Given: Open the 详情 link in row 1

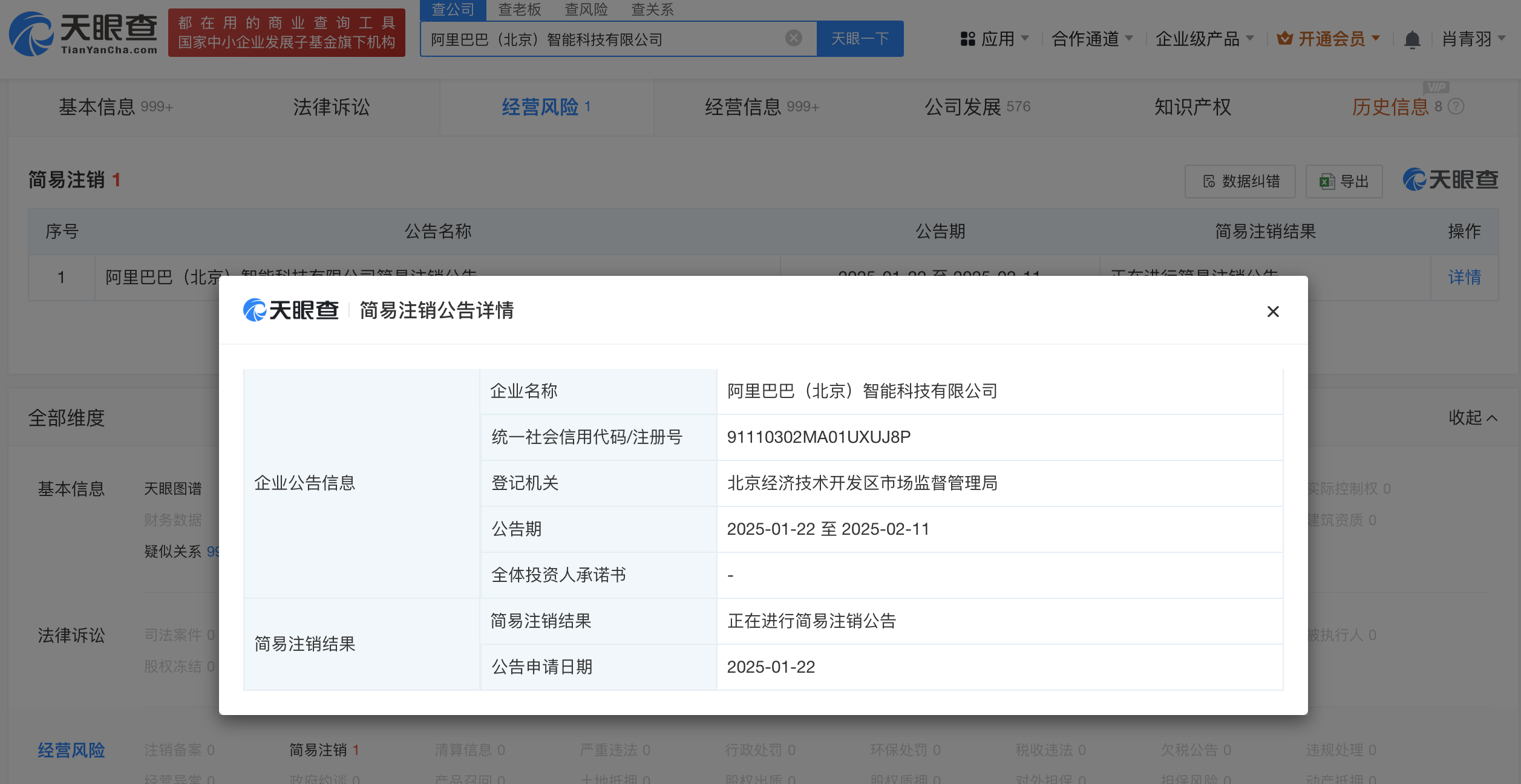Looking at the screenshot, I should (1464, 277).
